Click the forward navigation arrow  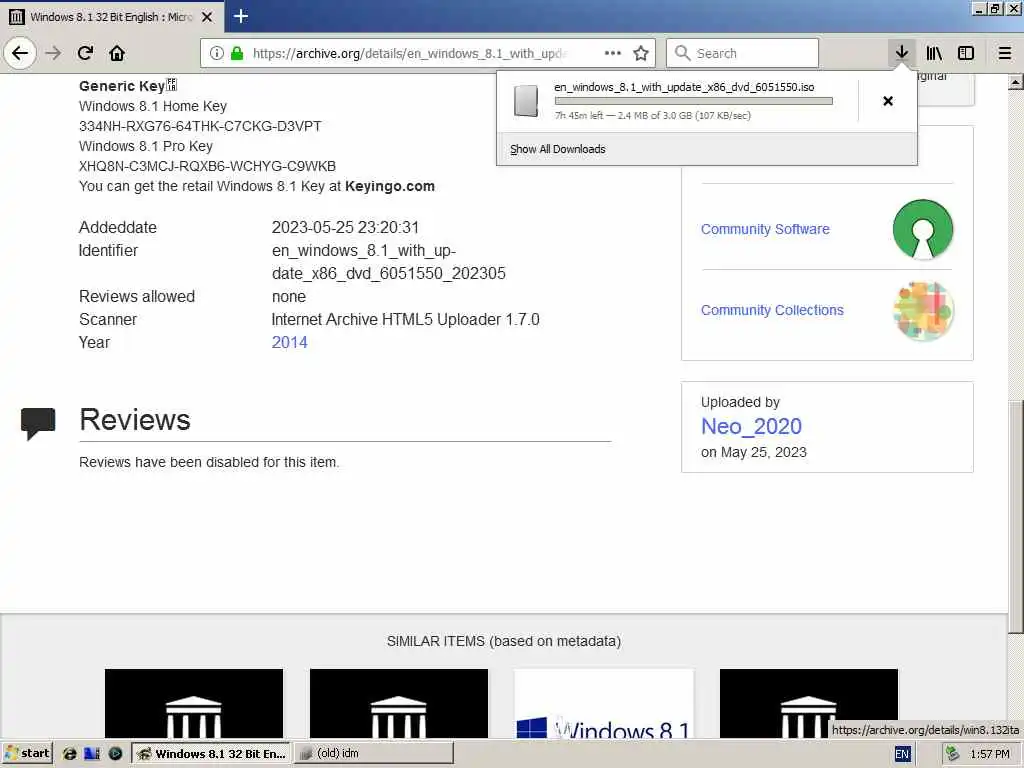54,53
